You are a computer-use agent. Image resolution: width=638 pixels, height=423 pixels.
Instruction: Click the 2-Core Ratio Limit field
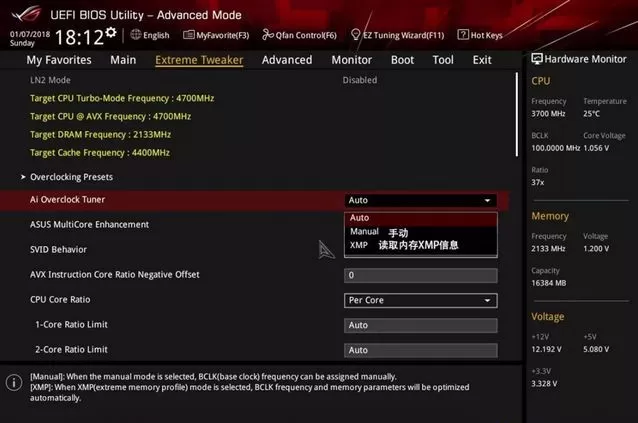pyautogui.click(x=420, y=350)
